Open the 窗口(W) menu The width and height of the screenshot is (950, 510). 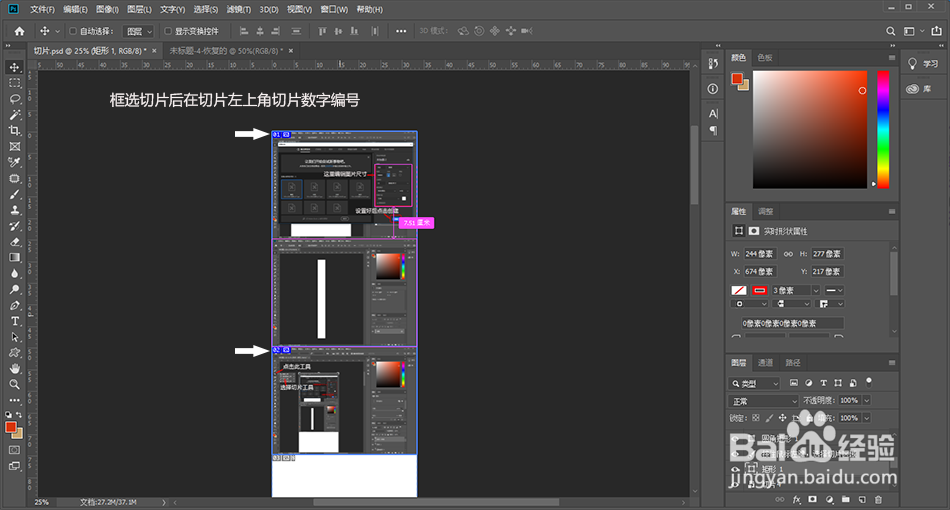[x=334, y=9]
